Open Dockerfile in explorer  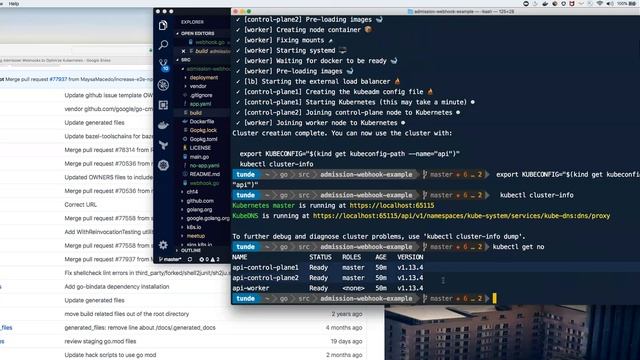coord(202,121)
